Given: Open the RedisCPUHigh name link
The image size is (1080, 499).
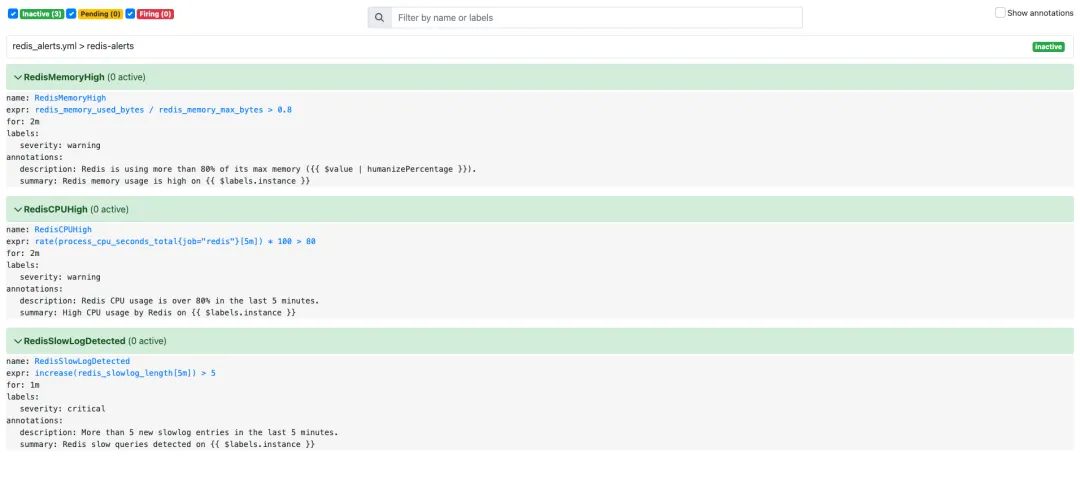Looking at the screenshot, I should (x=63, y=230).
